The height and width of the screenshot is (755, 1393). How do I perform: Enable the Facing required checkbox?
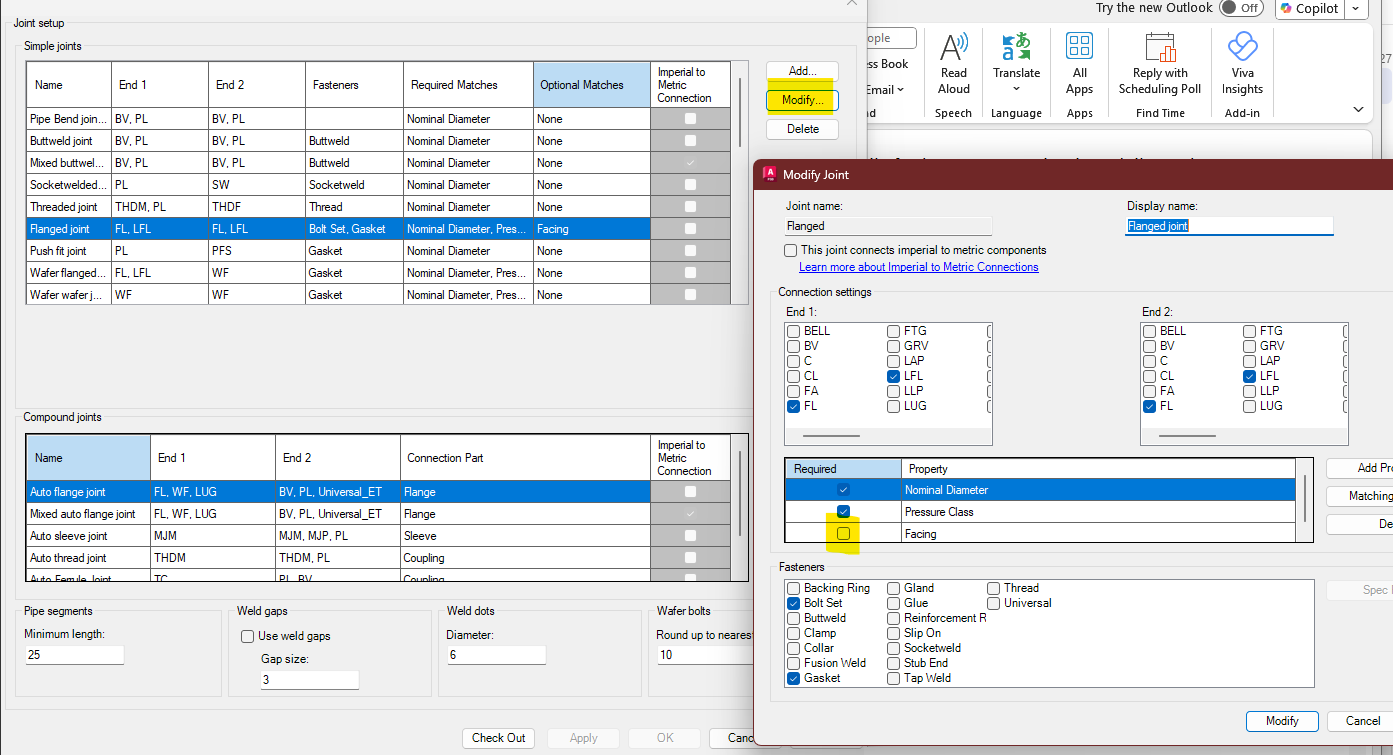pyautogui.click(x=843, y=534)
